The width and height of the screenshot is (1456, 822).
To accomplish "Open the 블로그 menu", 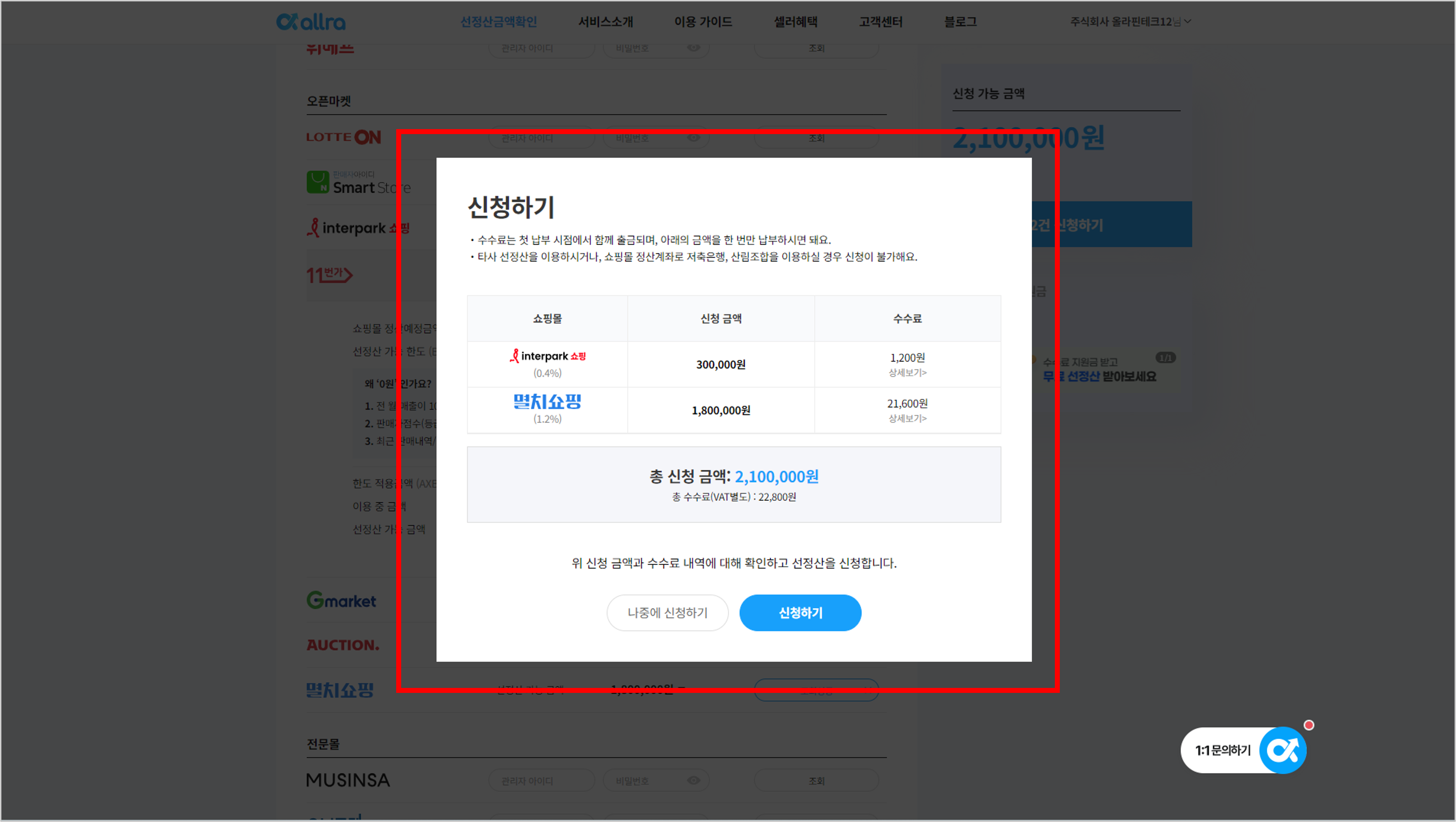I will coord(960,21).
